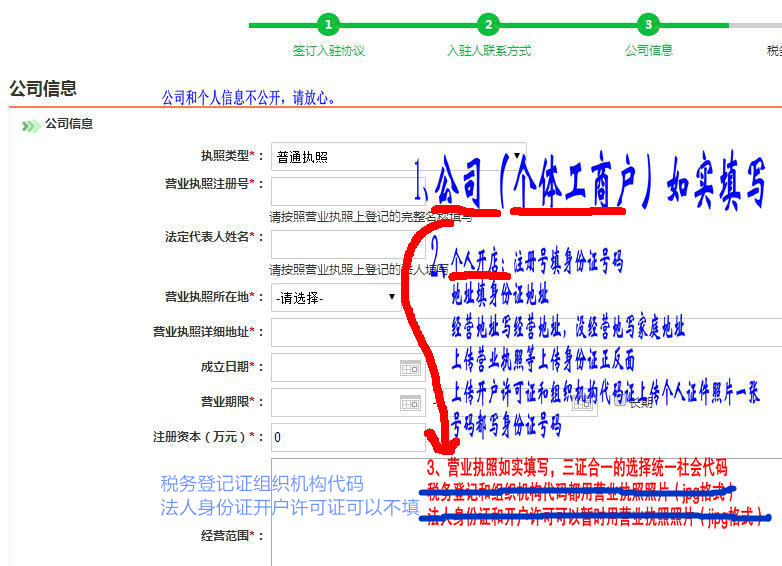Click the step 1 circle in progress bar
Image resolution: width=782 pixels, height=566 pixels.
328,25
